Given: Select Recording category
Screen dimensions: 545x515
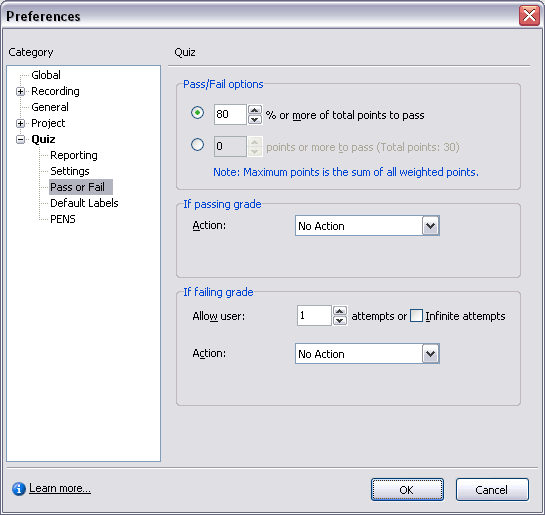Looking at the screenshot, I should [55, 91].
